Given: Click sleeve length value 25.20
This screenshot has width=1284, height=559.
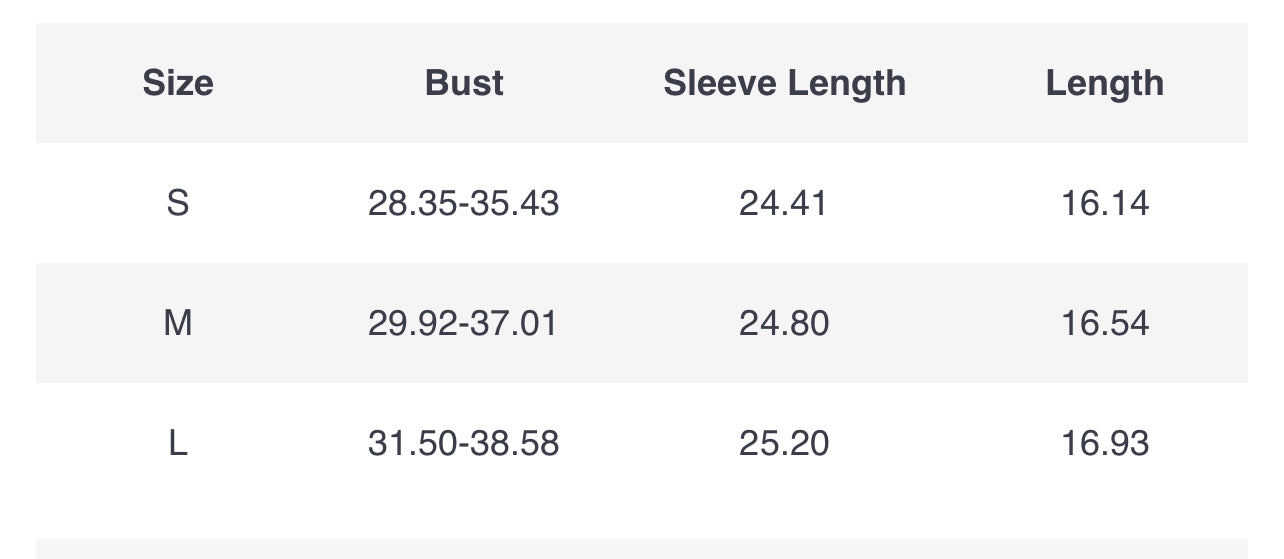Looking at the screenshot, I should click(784, 443).
